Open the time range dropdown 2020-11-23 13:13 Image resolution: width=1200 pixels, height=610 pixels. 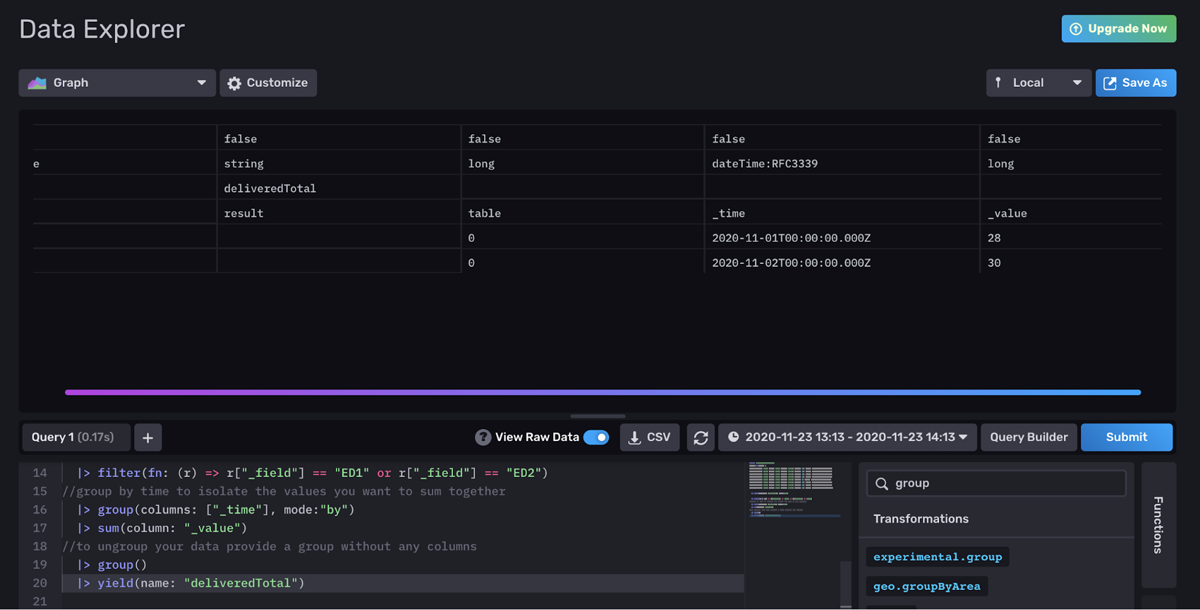pos(847,437)
